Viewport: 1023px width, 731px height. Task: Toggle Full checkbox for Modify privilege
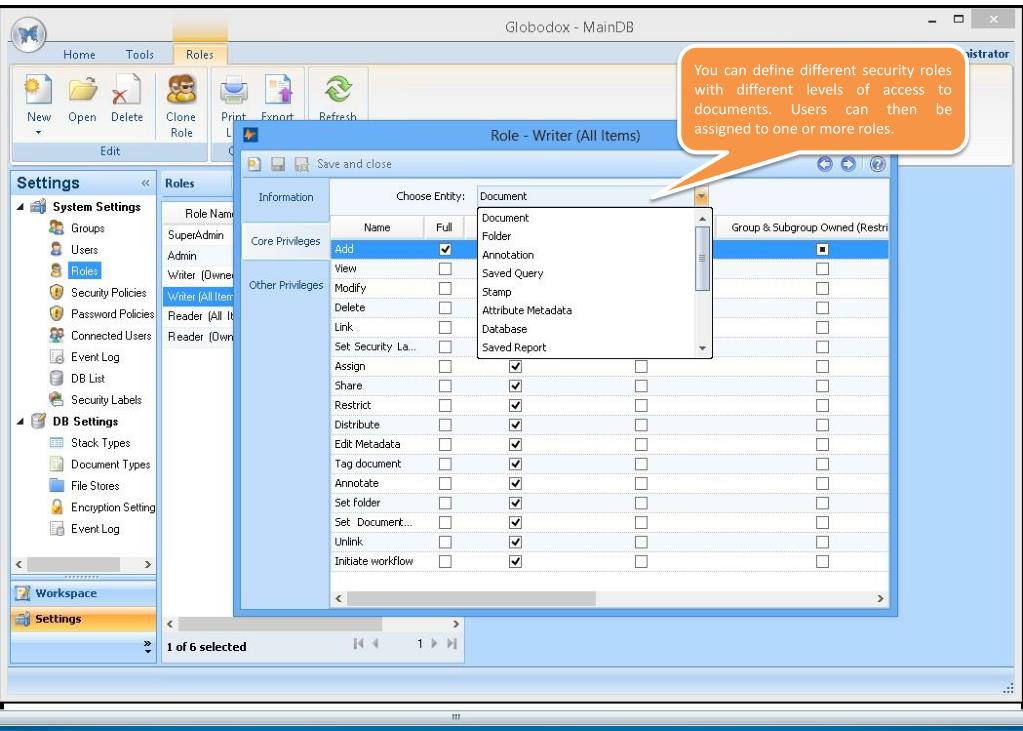[445, 288]
